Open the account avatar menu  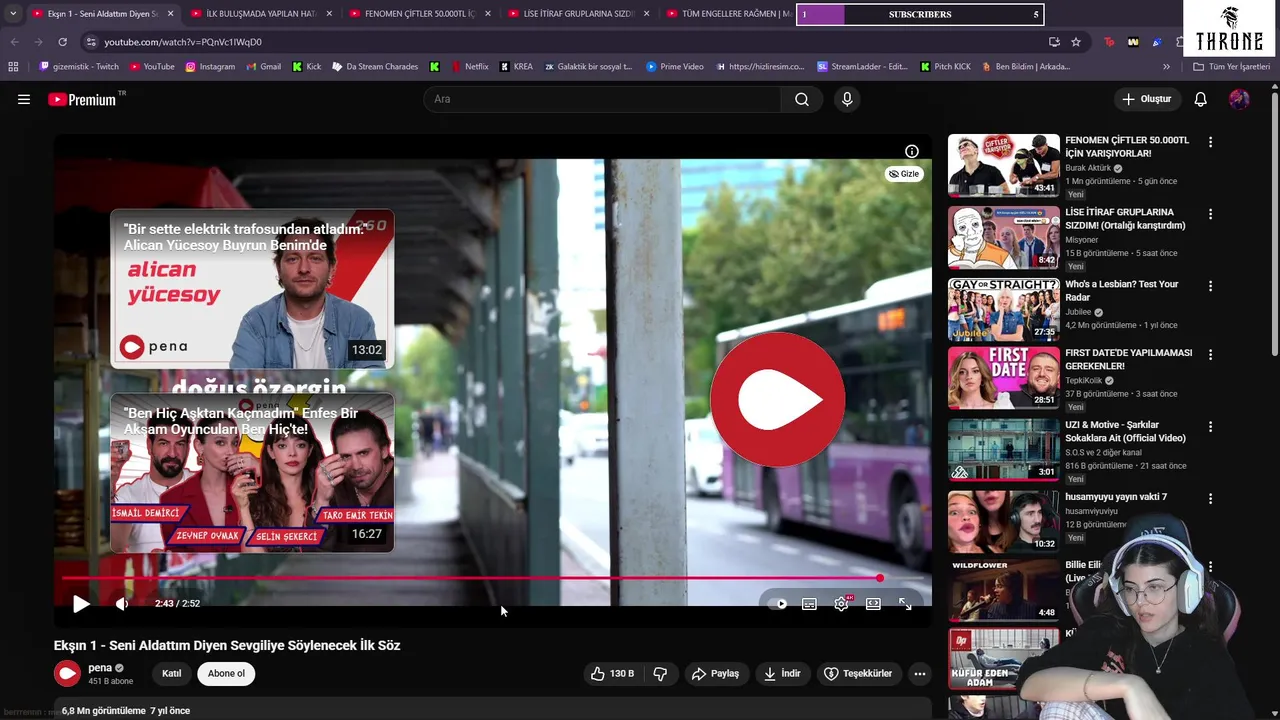(1239, 99)
